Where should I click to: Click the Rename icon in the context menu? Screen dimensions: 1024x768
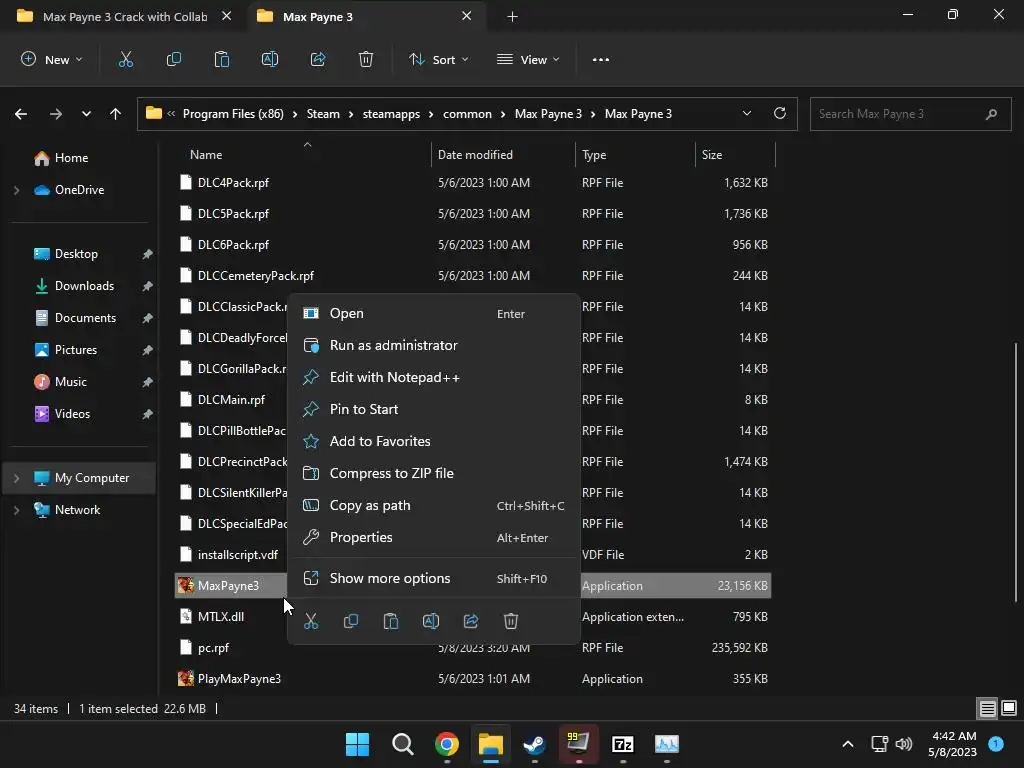click(430, 621)
